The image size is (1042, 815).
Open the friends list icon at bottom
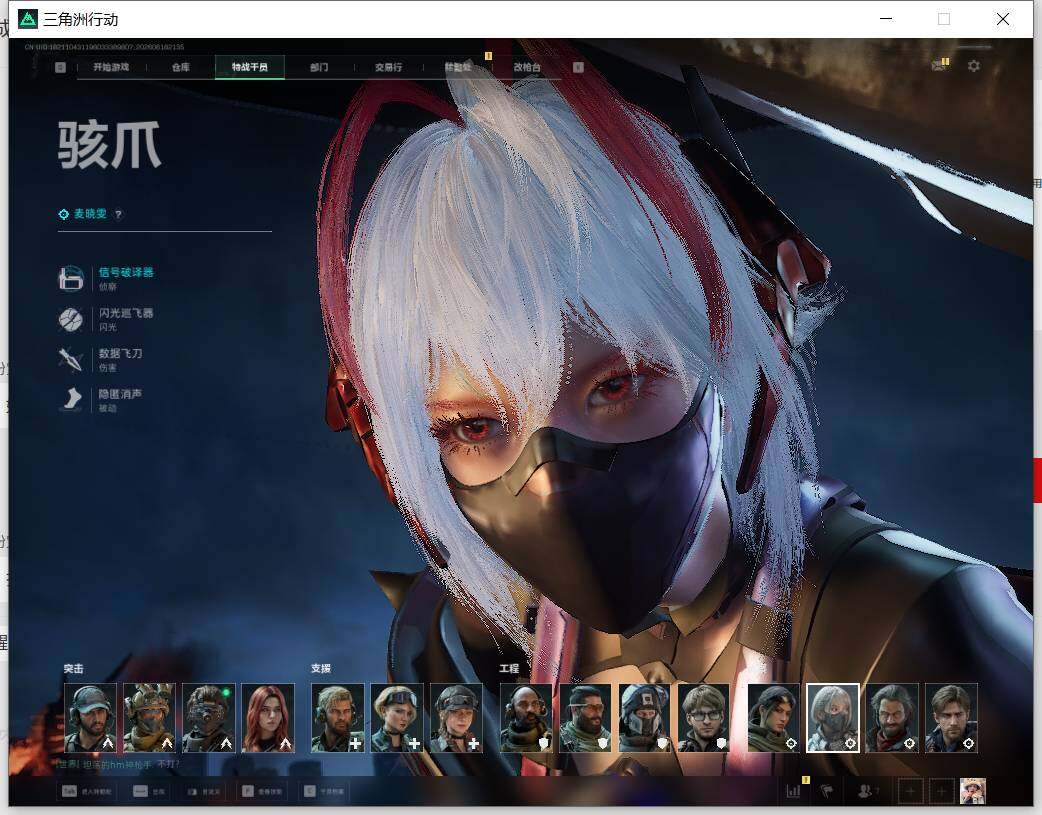pos(867,790)
